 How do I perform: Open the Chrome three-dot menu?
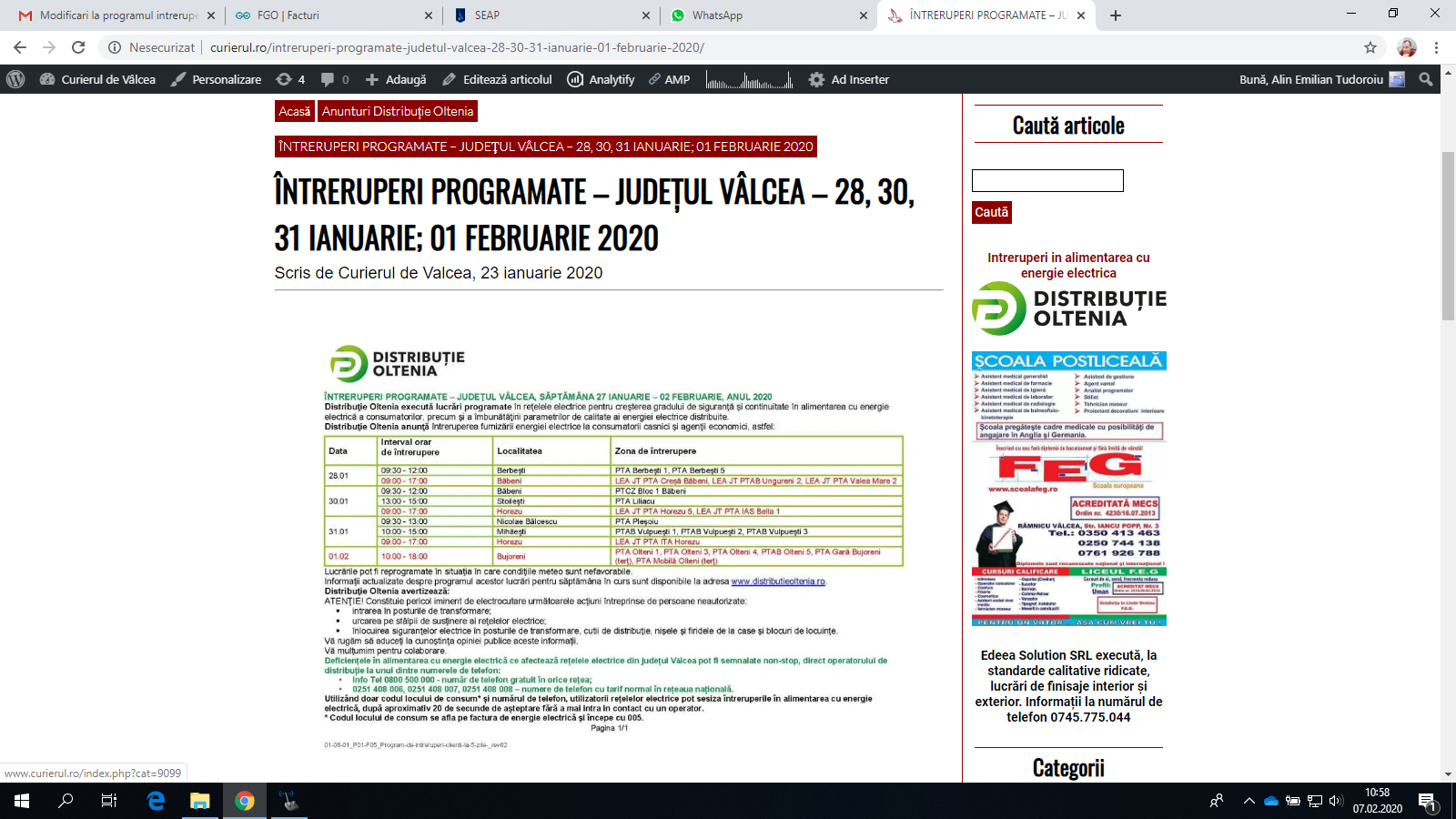click(1437, 47)
